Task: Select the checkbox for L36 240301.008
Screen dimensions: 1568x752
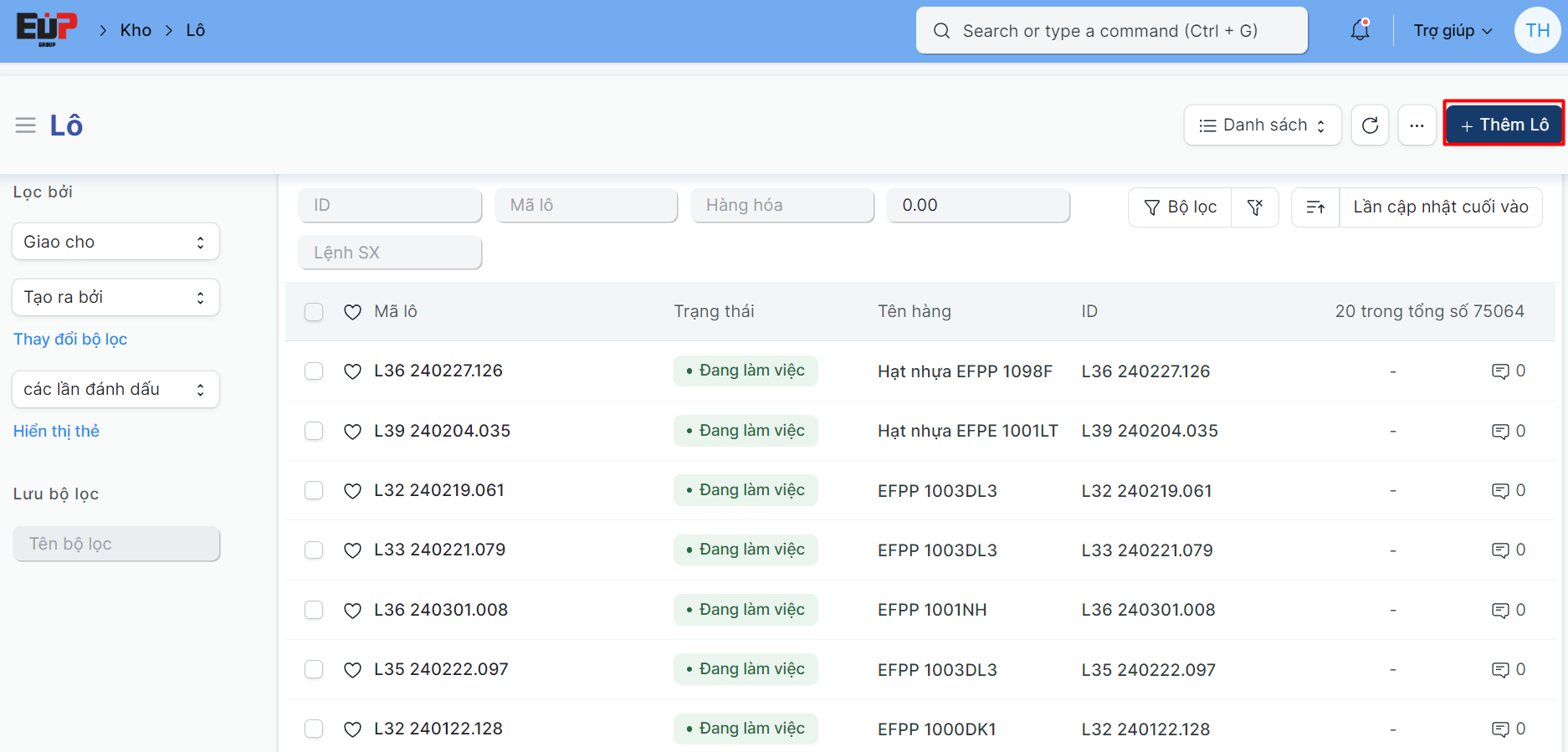Action: (x=314, y=610)
